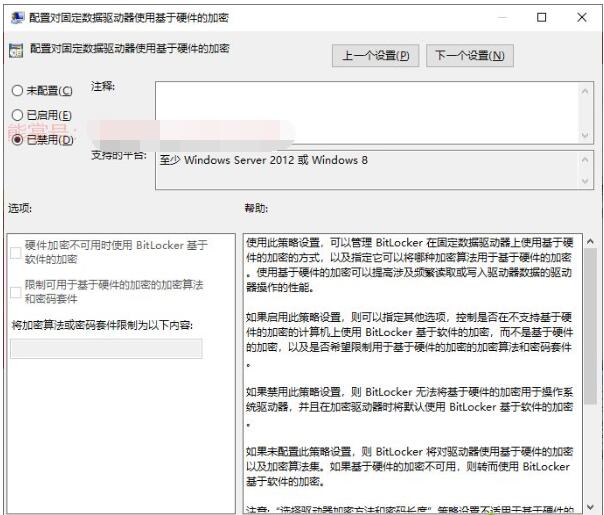Screen dimensions: 604x515
Task: Click help panel scrollbar down arrow
Action: [590, 507]
